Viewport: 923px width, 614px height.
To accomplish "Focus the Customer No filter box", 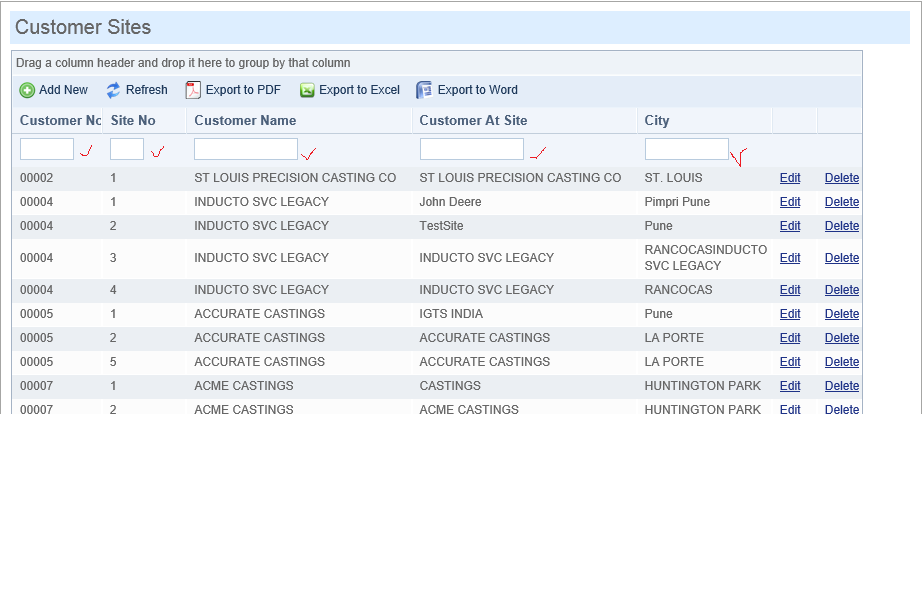I will point(47,149).
